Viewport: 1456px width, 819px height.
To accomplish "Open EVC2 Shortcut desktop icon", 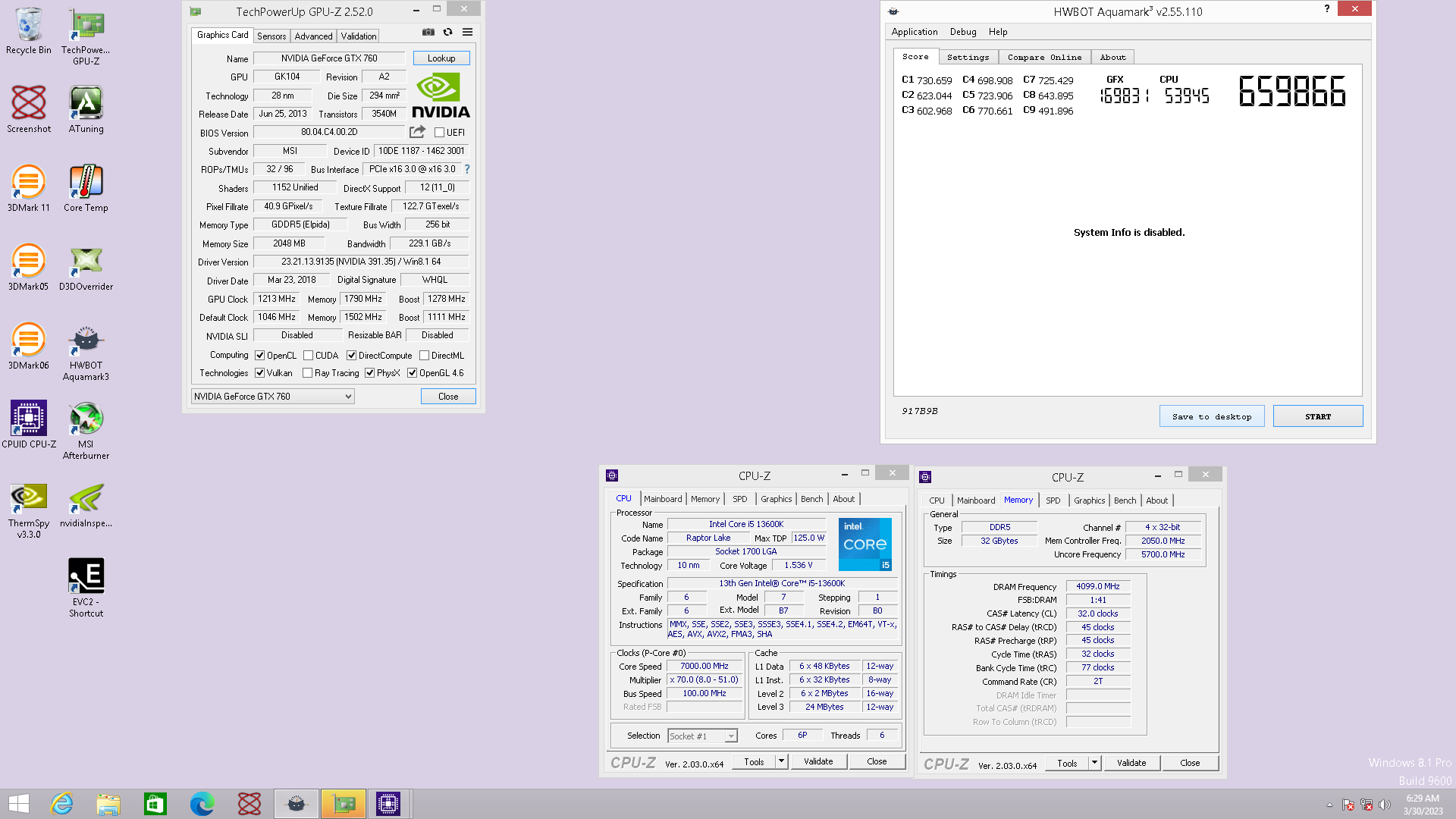I will tap(86, 588).
